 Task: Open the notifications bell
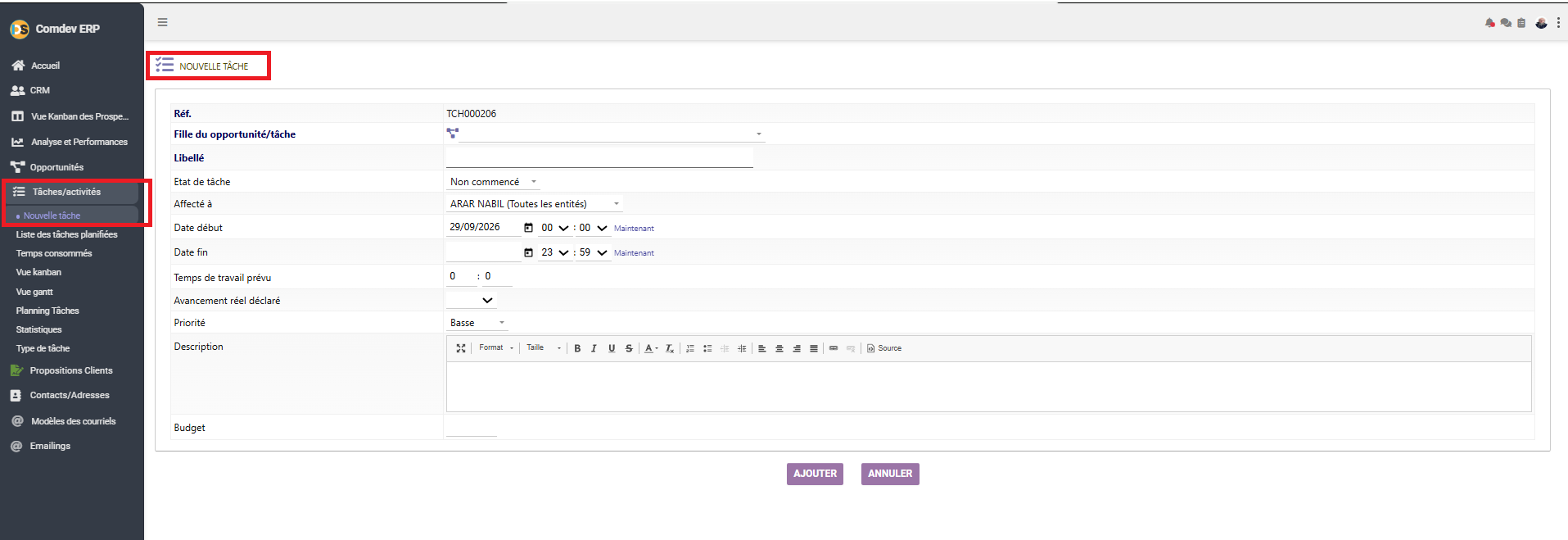point(1489,23)
